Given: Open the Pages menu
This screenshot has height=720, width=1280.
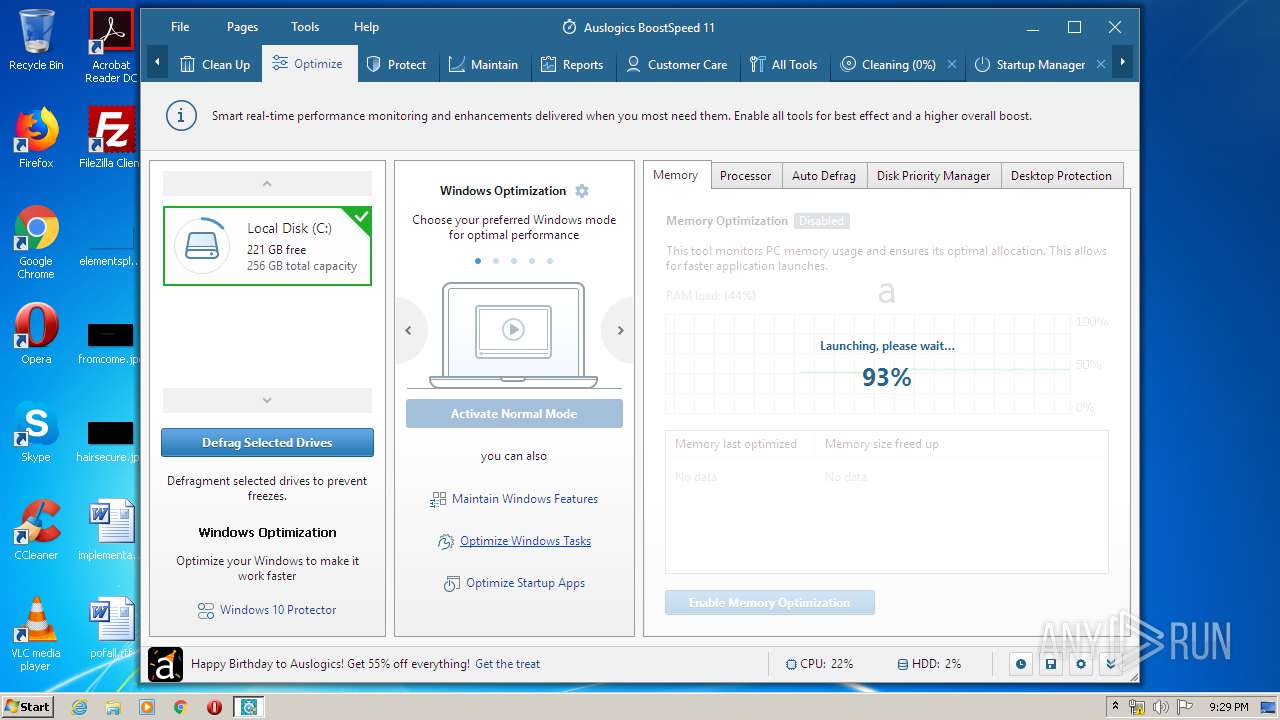Looking at the screenshot, I should (x=242, y=27).
